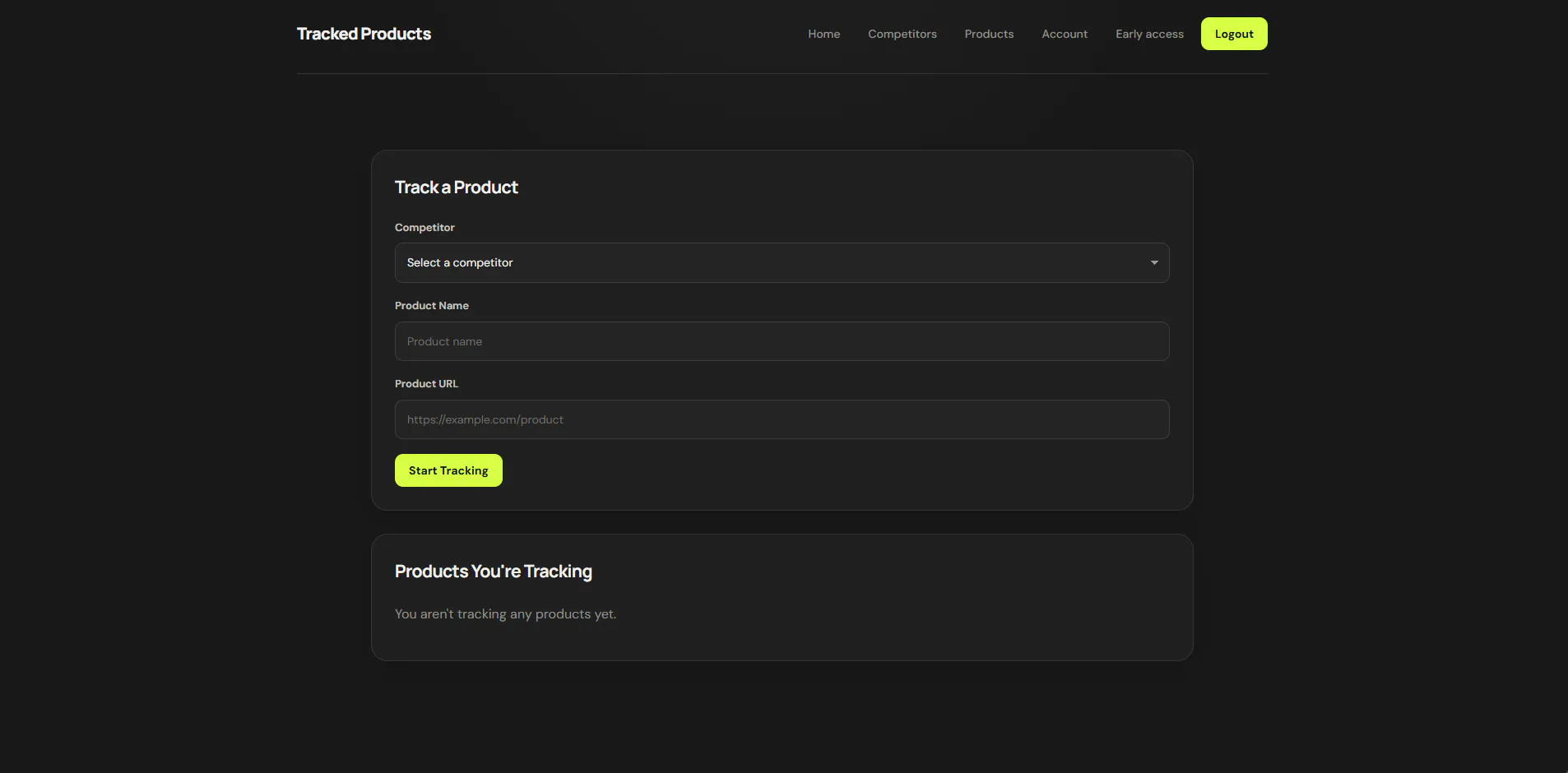Go to the Home nav link
This screenshot has height=773, width=1568.
coord(823,34)
